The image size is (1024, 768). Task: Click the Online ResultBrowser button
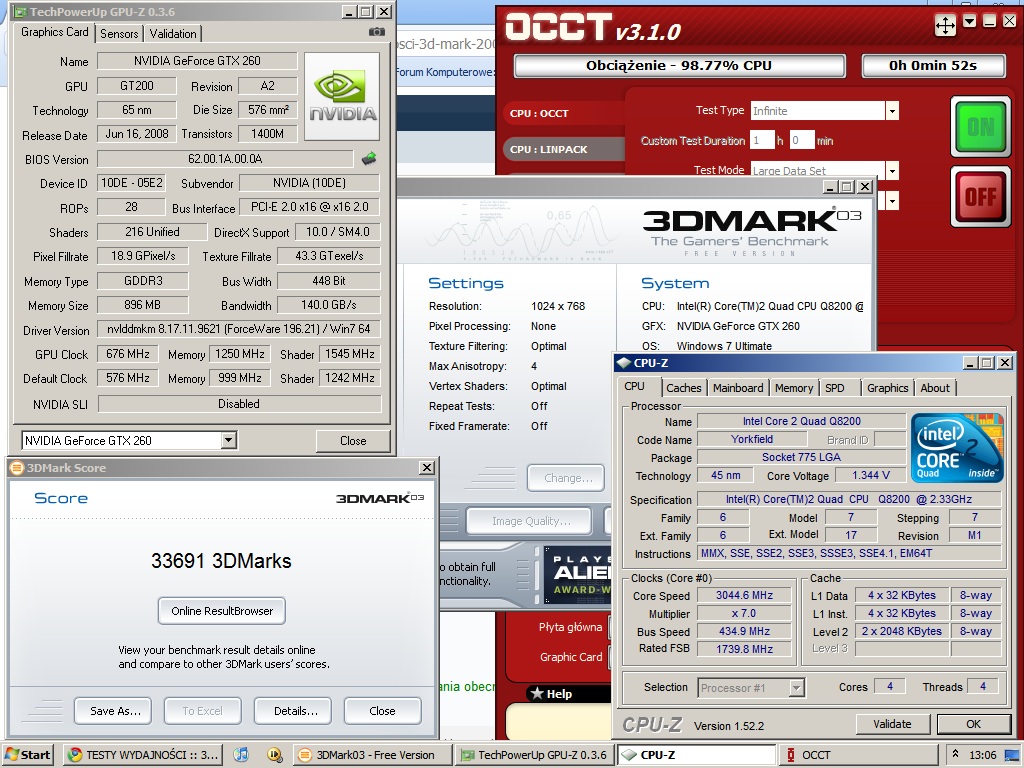coord(221,611)
